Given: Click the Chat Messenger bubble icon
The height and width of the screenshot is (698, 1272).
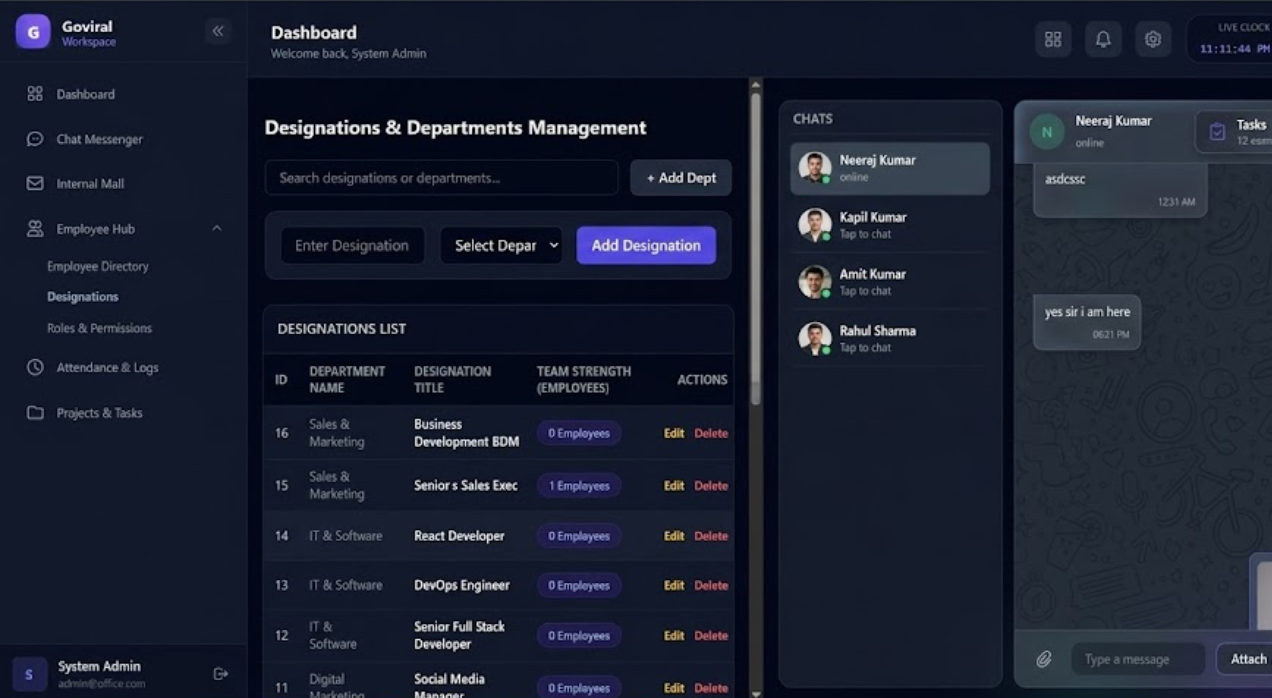Looking at the screenshot, I should [x=35, y=139].
